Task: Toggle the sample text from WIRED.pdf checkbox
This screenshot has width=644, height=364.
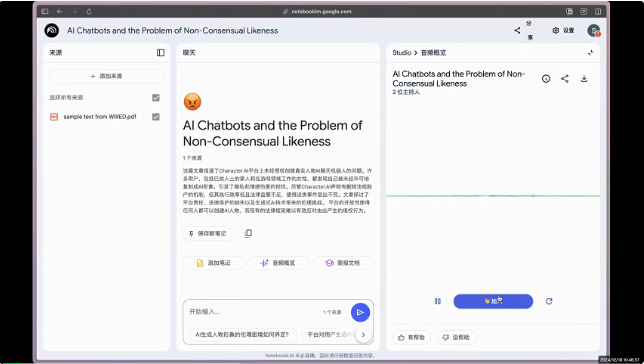Action: coord(156,117)
